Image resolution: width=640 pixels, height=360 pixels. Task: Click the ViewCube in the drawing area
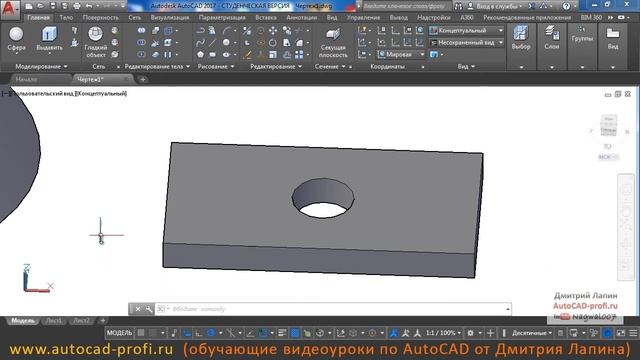click(608, 126)
